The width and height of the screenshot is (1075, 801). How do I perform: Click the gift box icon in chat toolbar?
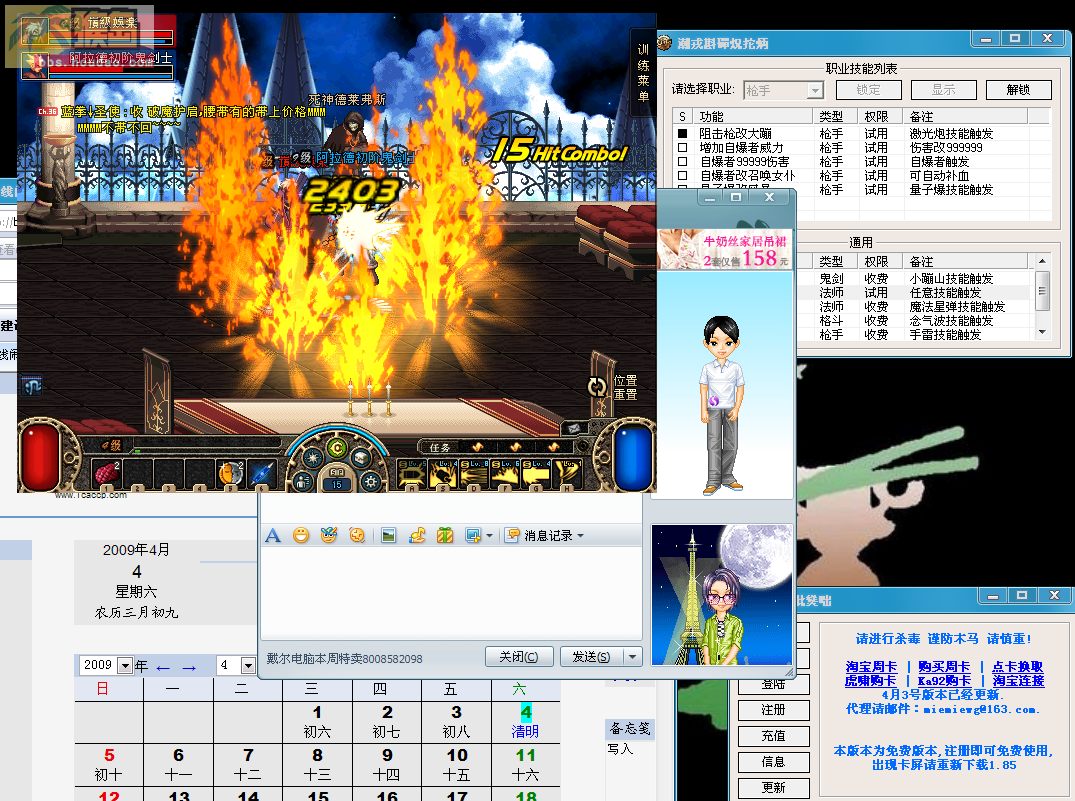pyautogui.click(x=445, y=535)
